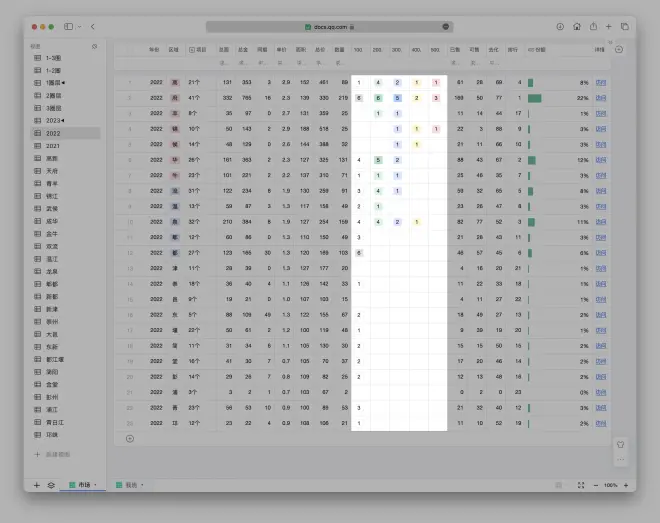Select the 2023 view in sidebar

click(x=53, y=120)
